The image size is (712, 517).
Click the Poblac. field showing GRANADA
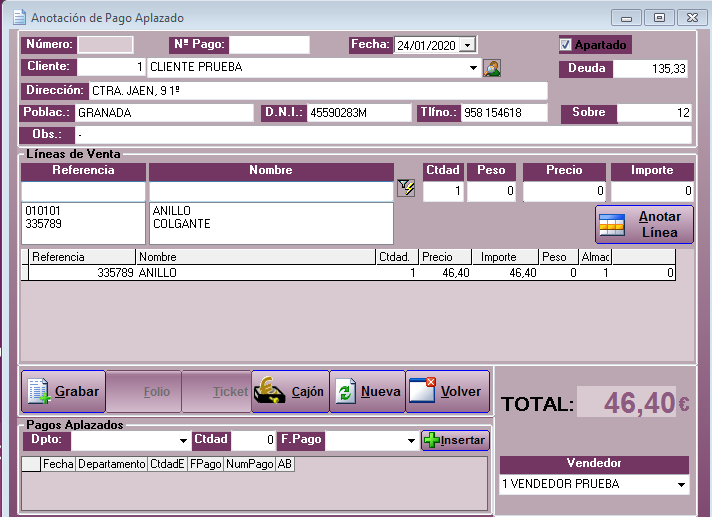pyautogui.click(x=164, y=113)
